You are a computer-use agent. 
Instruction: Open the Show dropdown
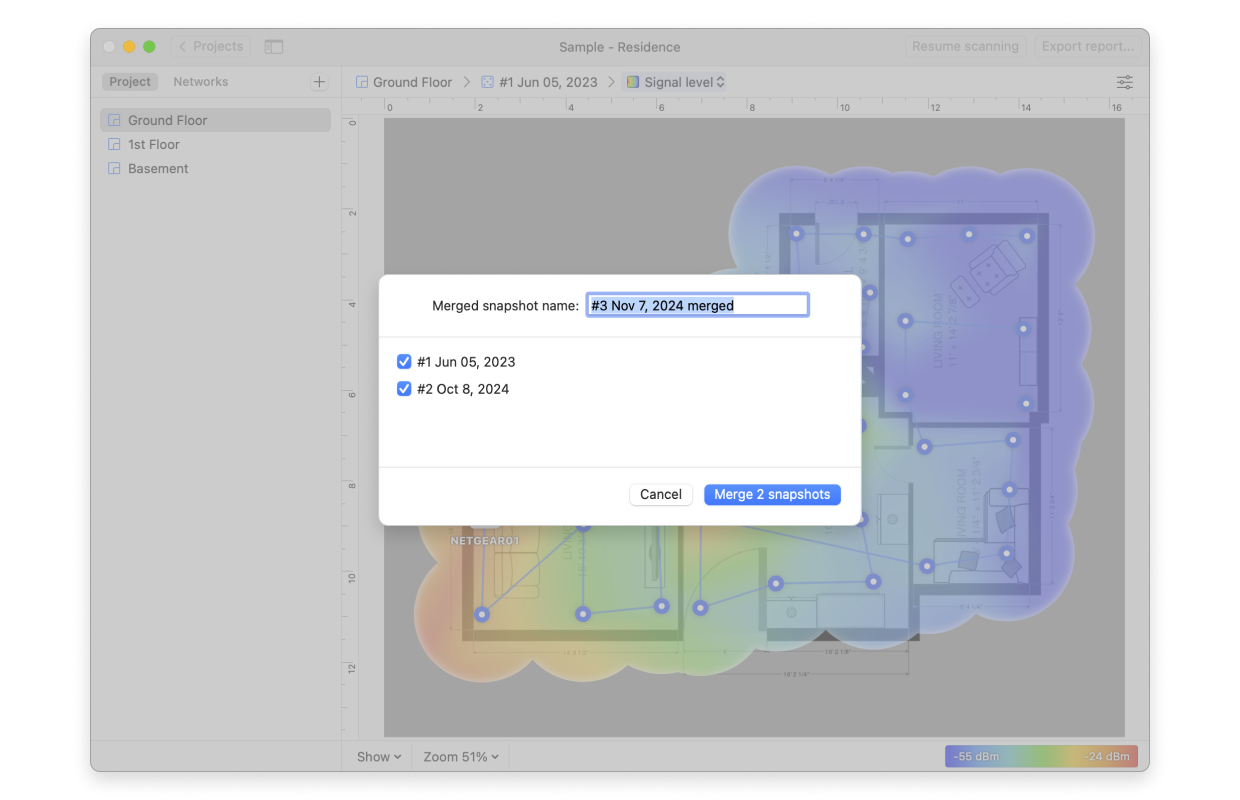point(379,757)
